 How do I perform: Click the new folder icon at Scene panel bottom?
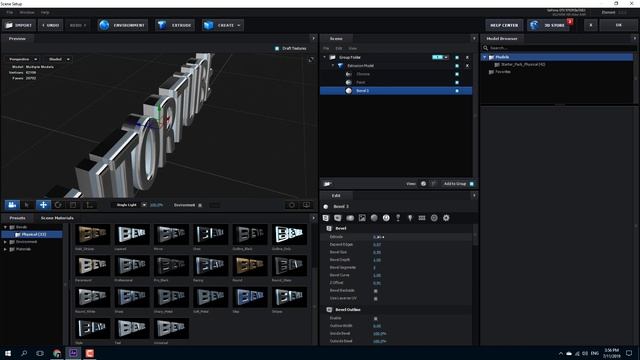(x=327, y=184)
